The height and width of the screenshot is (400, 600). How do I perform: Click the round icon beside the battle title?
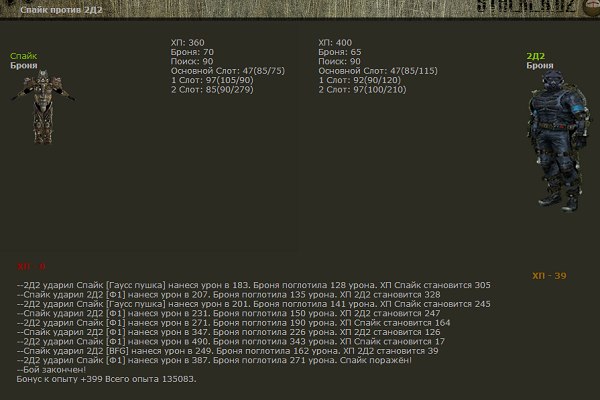click(x=9, y=8)
